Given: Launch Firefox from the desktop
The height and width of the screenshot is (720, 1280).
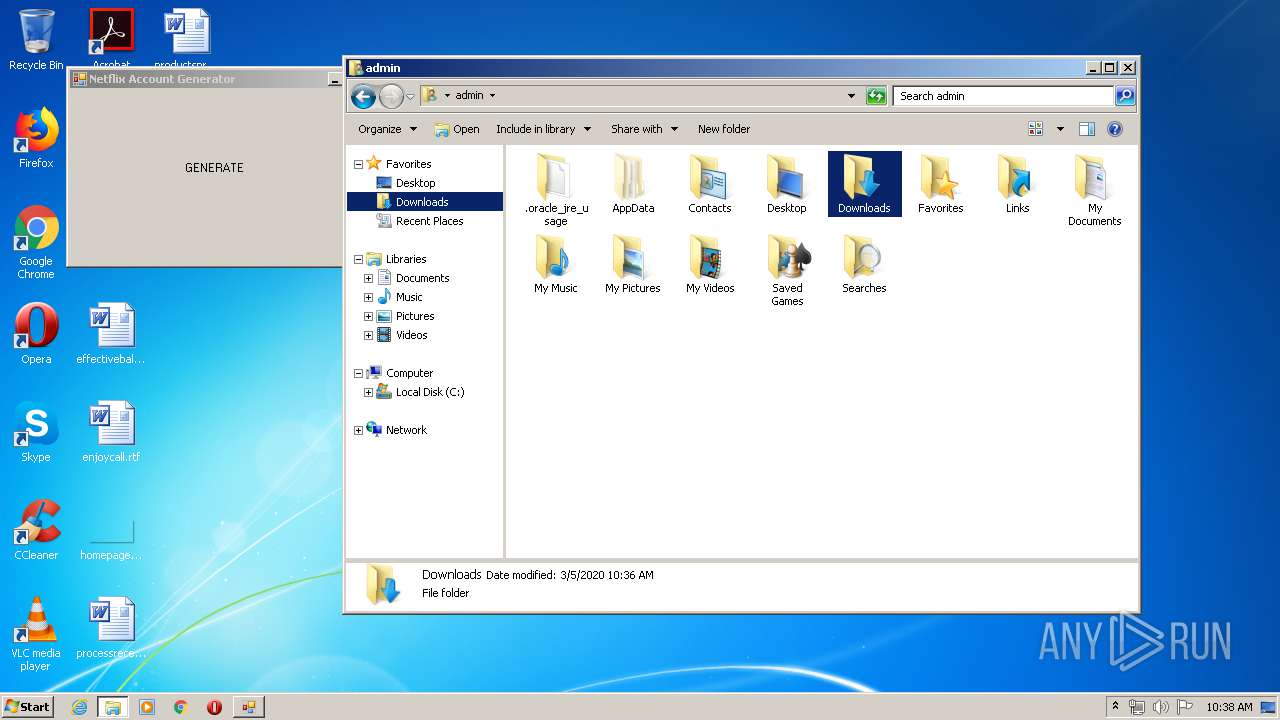Looking at the screenshot, I should (x=36, y=138).
